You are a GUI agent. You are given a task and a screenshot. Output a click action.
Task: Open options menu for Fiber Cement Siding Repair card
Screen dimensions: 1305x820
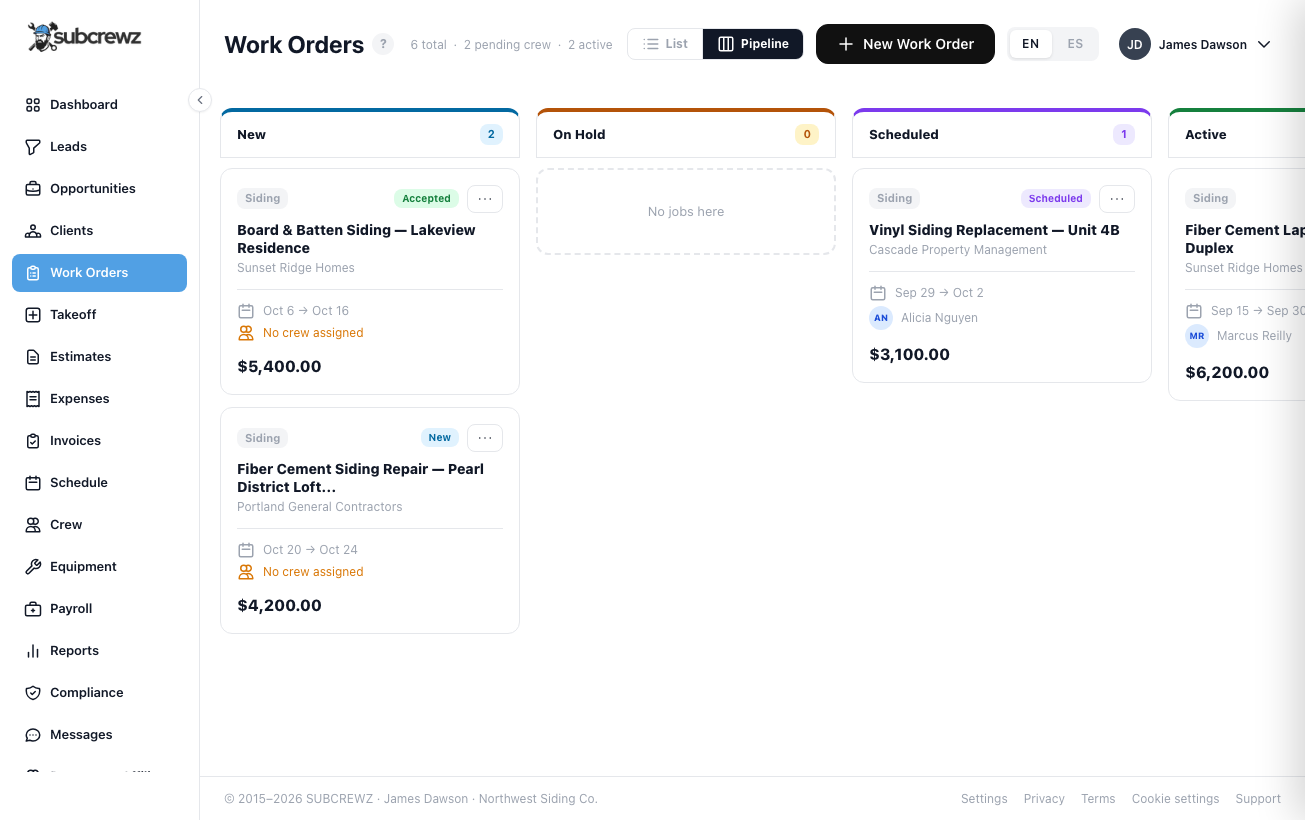coord(485,438)
